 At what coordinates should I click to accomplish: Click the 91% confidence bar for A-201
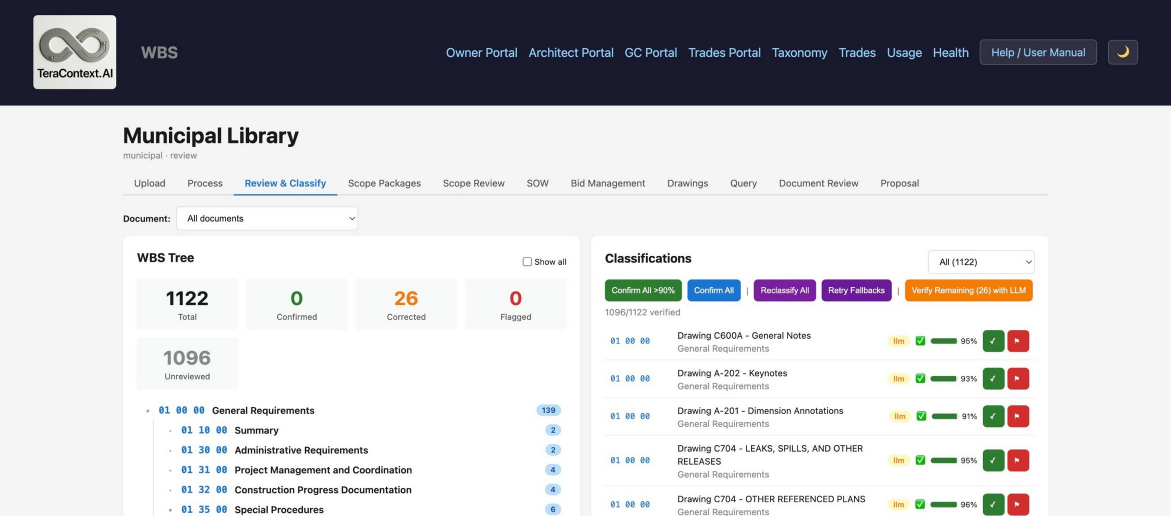click(x=944, y=416)
